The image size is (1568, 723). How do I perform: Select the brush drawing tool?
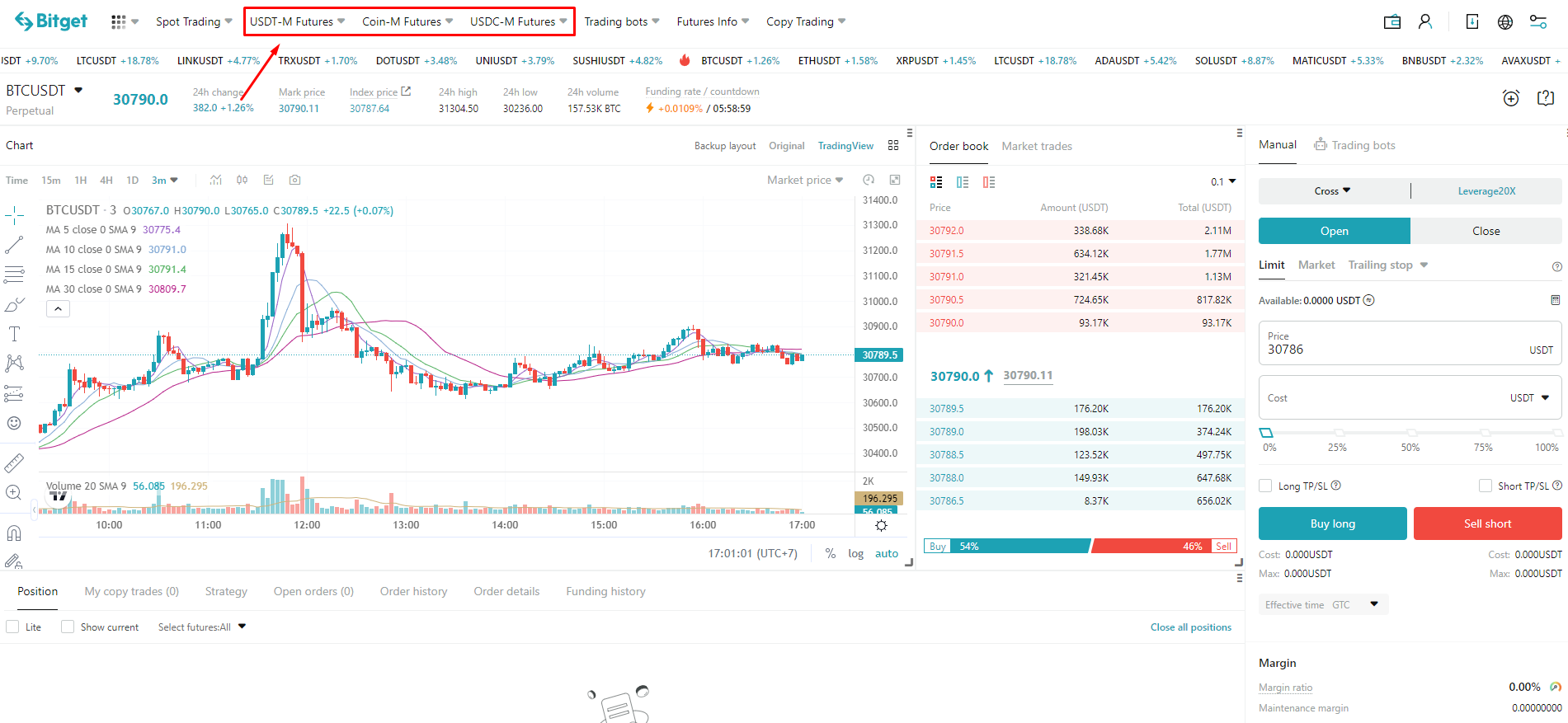click(14, 304)
